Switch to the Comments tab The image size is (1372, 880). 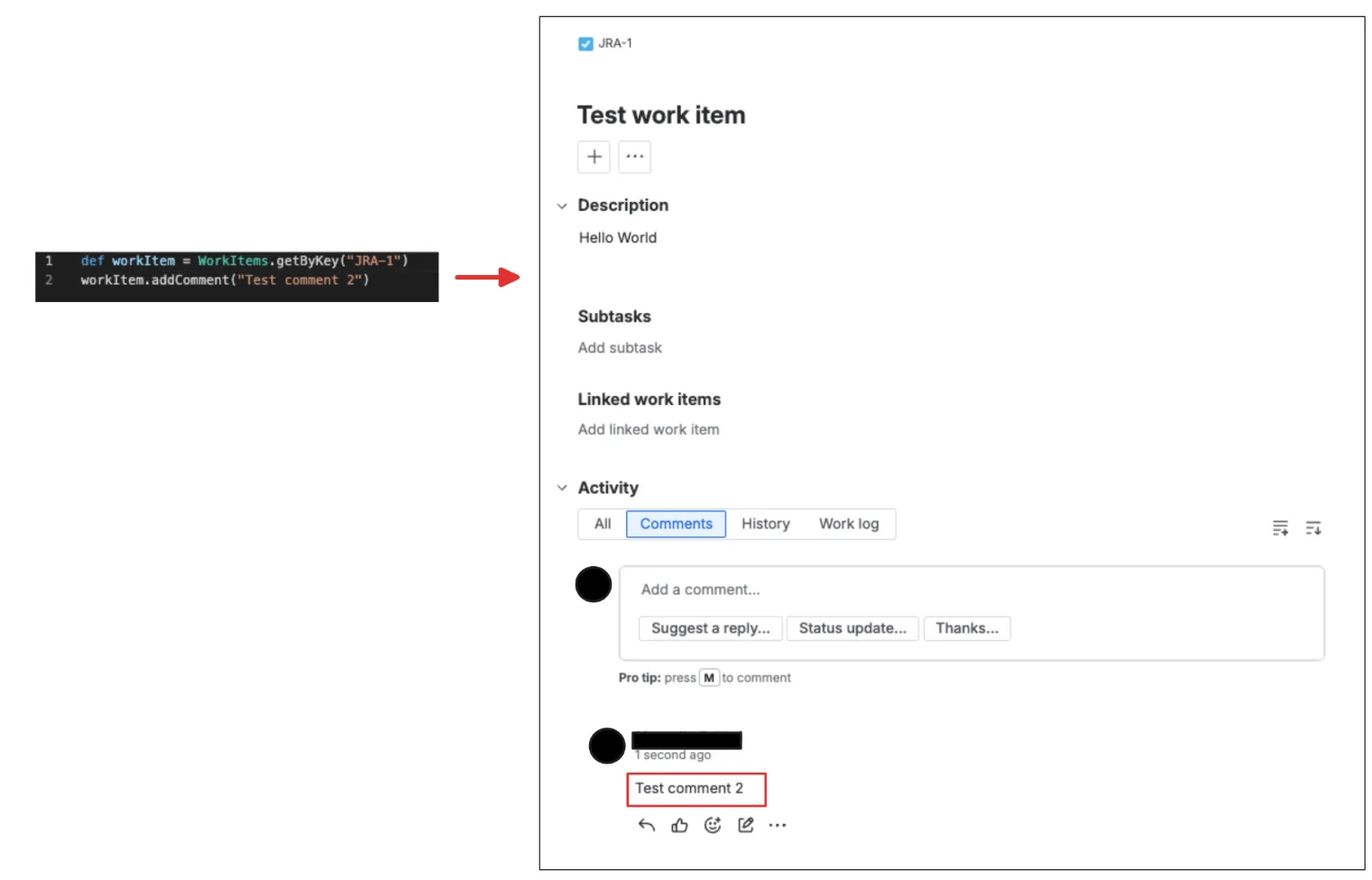677,524
